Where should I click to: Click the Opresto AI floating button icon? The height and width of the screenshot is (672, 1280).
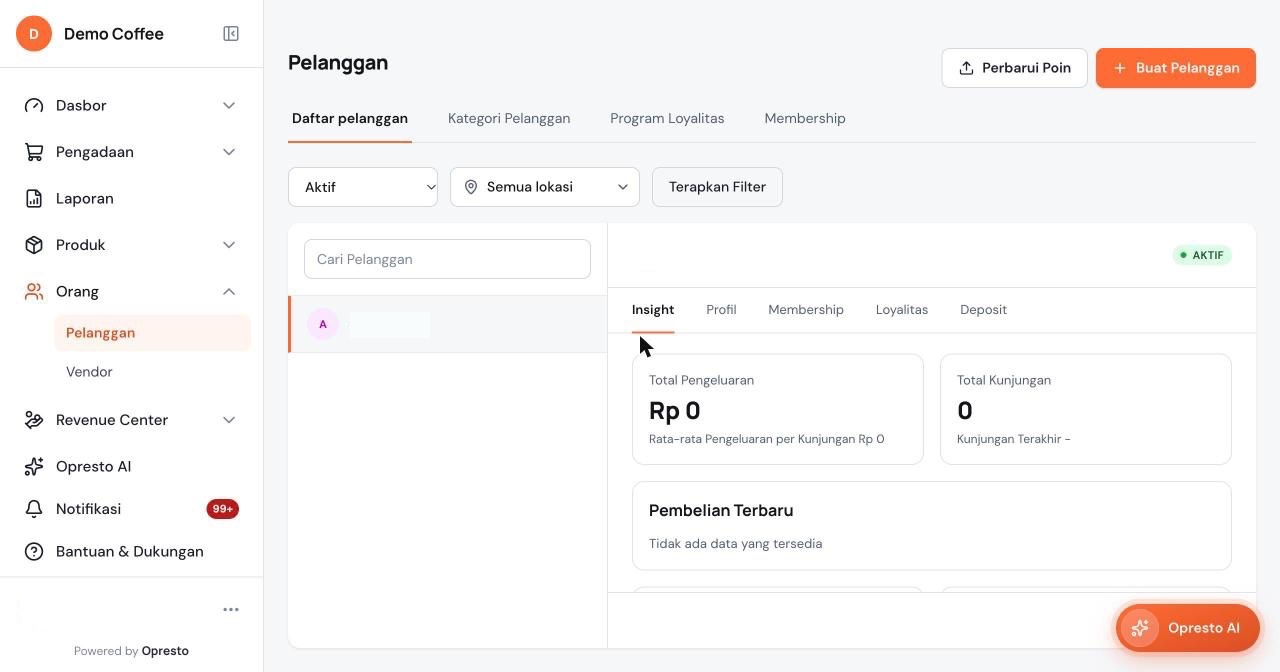[x=1139, y=628]
